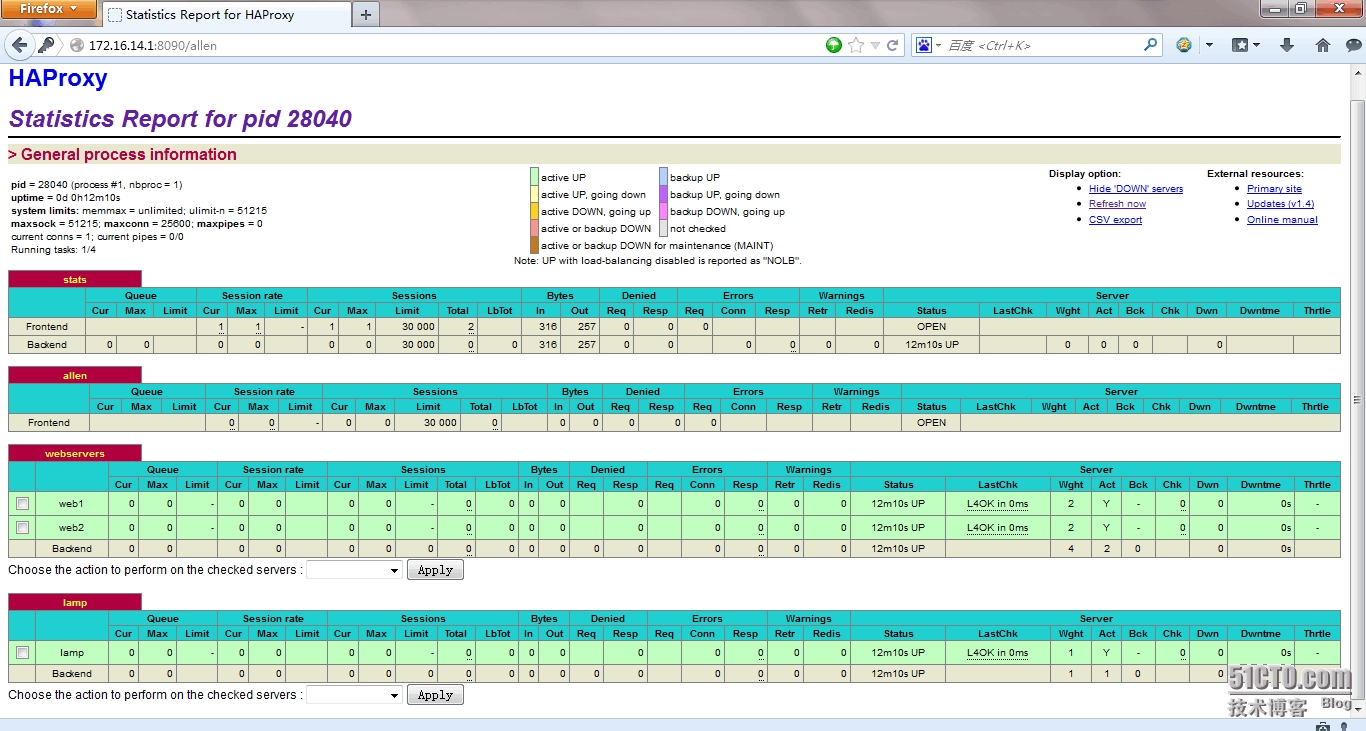This screenshot has width=1366, height=731.
Task: Open the Online manual link
Action: tap(1282, 220)
